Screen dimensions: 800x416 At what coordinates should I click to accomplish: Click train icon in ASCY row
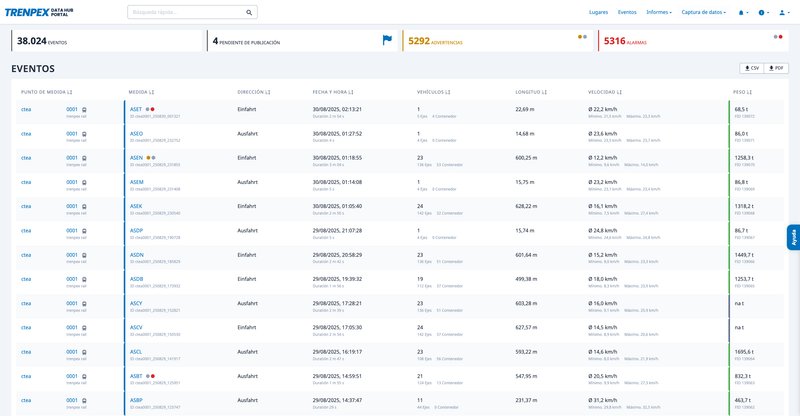coord(84,304)
